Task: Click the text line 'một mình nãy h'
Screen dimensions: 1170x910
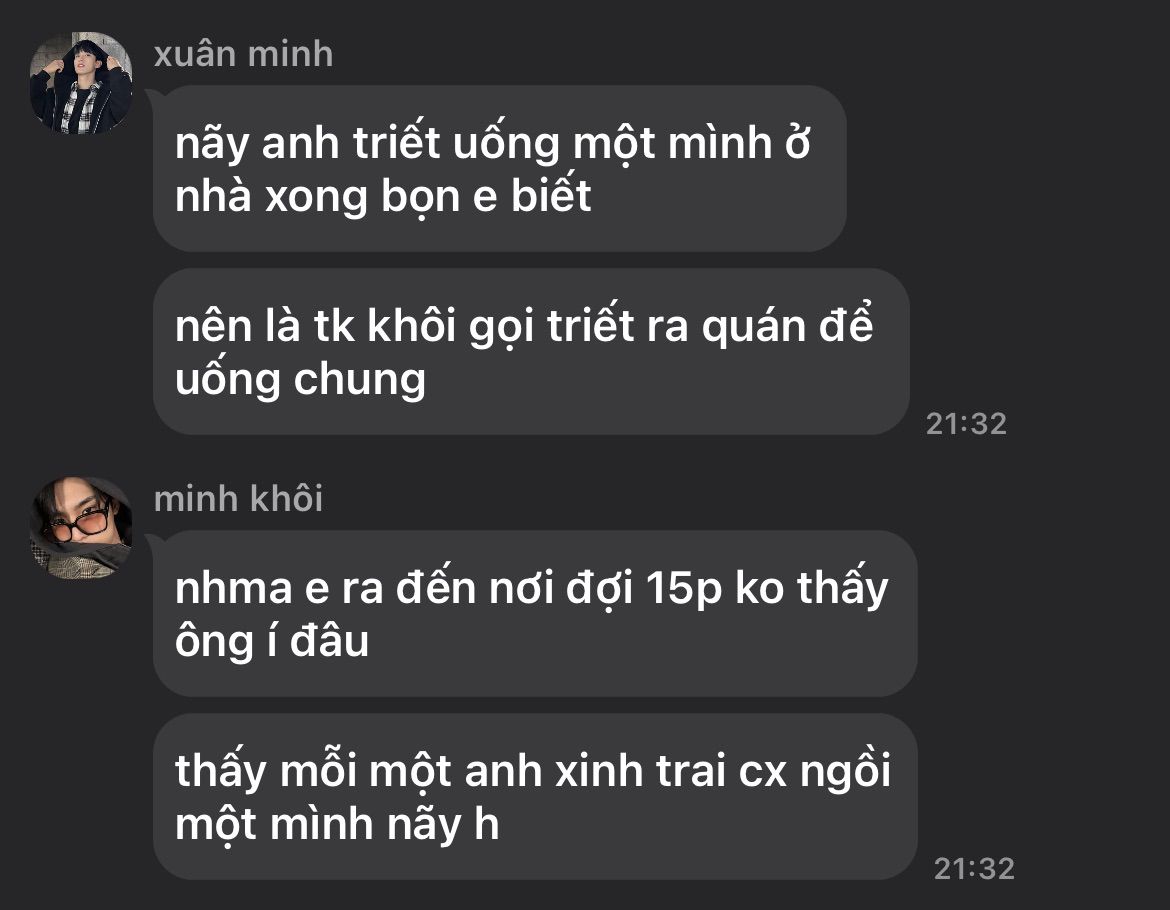Action: pos(337,825)
